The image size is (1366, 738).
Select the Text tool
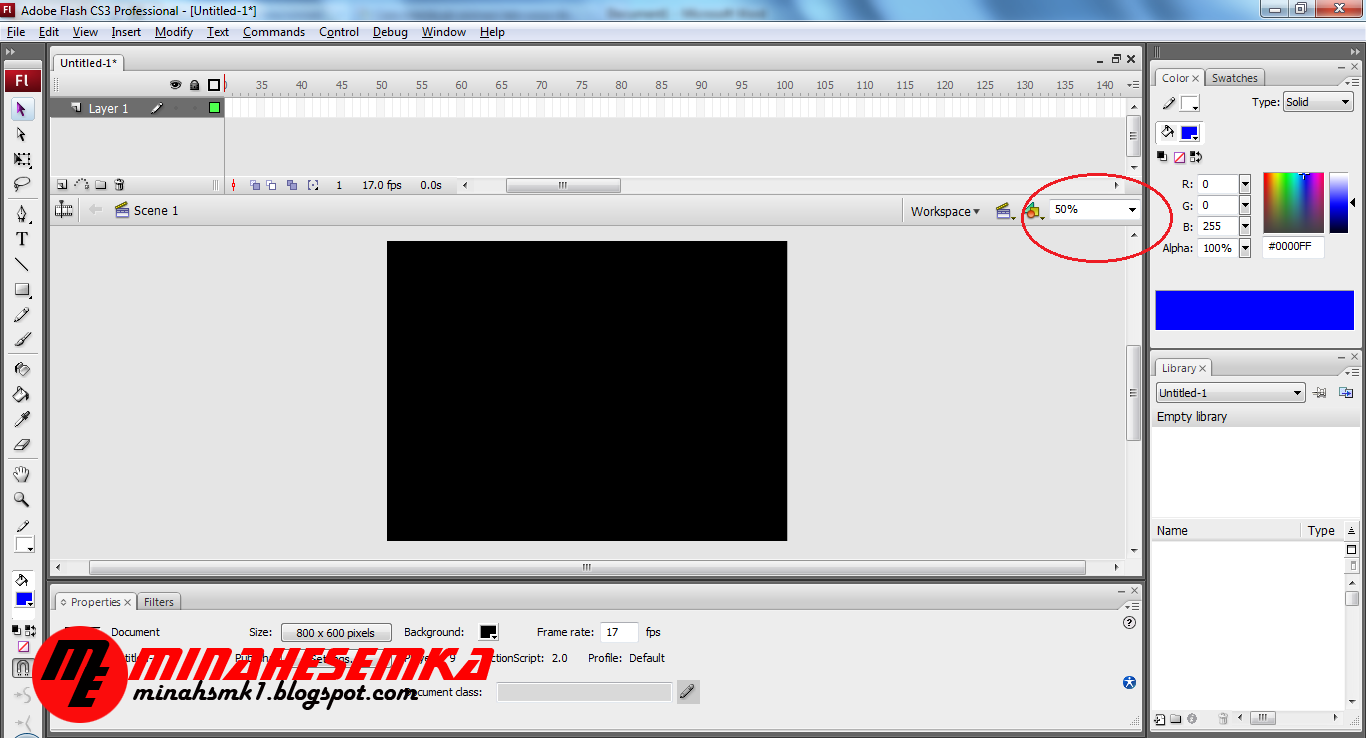[x=22, y=238]
